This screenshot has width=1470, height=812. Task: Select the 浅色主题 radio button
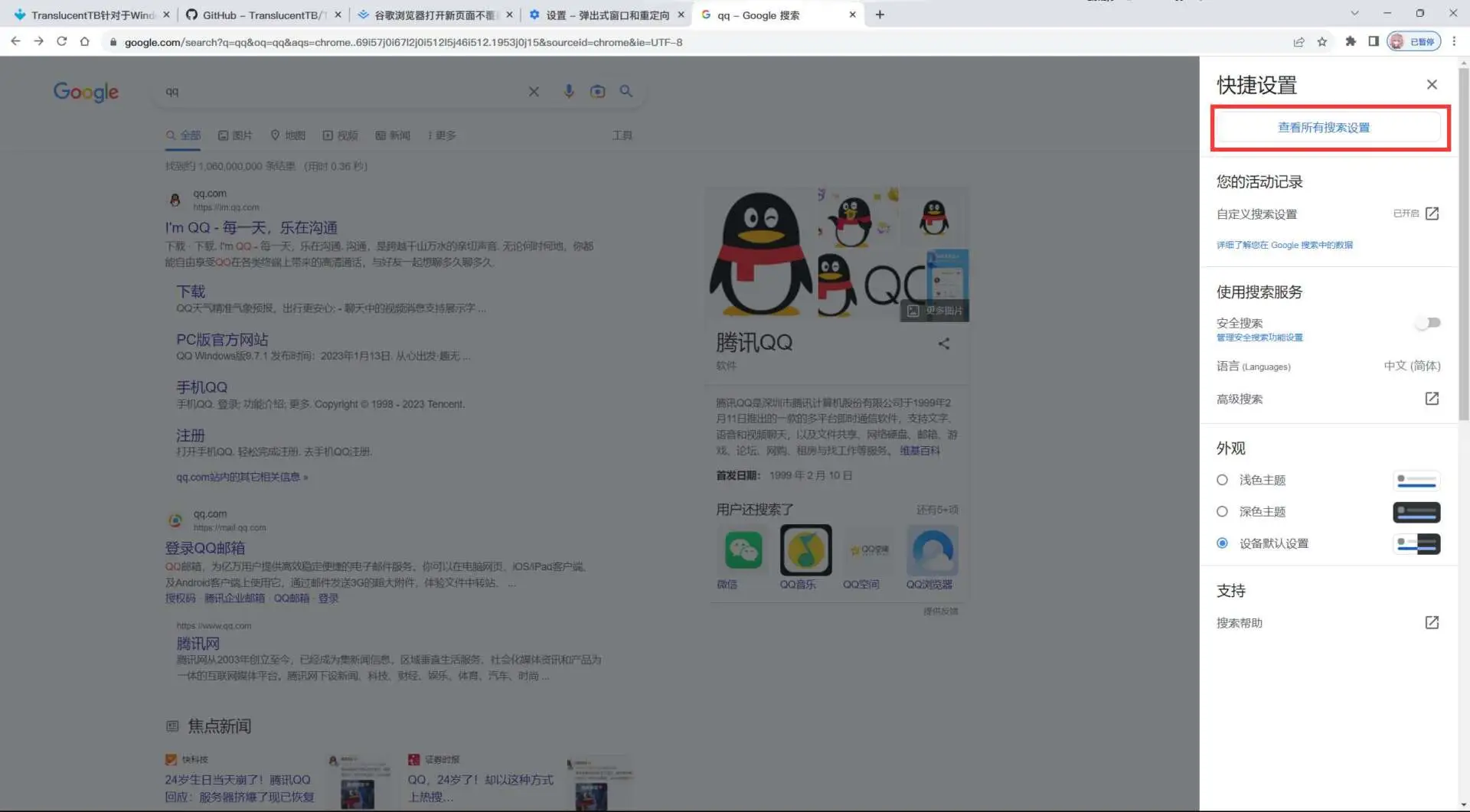1222,480
